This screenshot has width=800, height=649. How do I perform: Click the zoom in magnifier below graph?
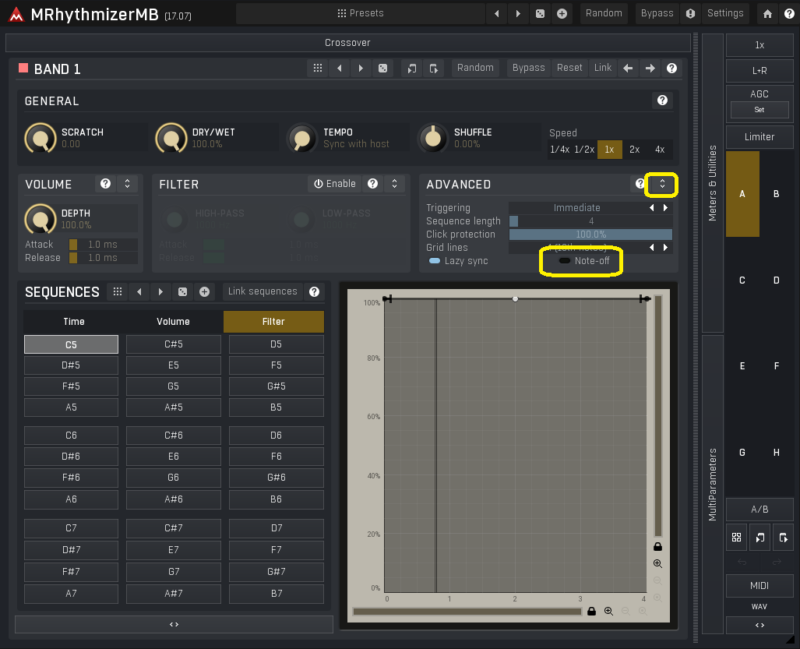608,610
